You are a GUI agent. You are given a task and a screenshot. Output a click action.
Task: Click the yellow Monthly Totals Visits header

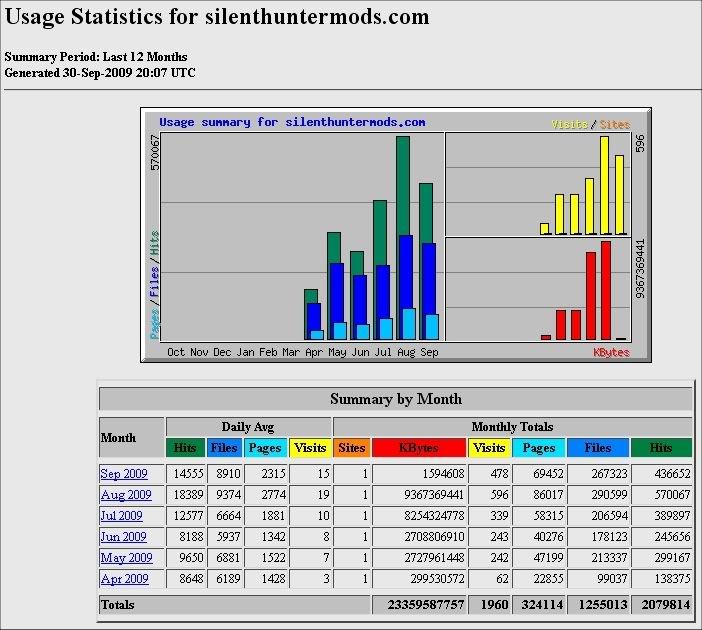pos(489,448)
